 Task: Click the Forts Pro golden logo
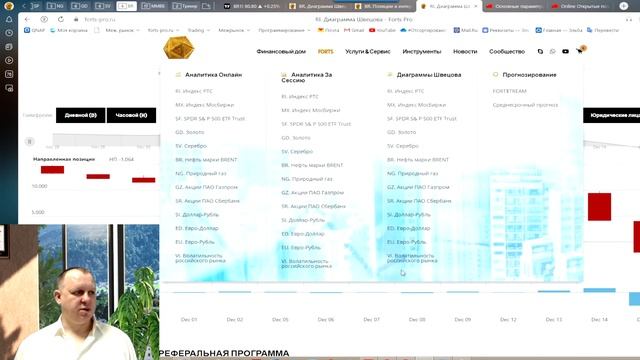[179, 48]
